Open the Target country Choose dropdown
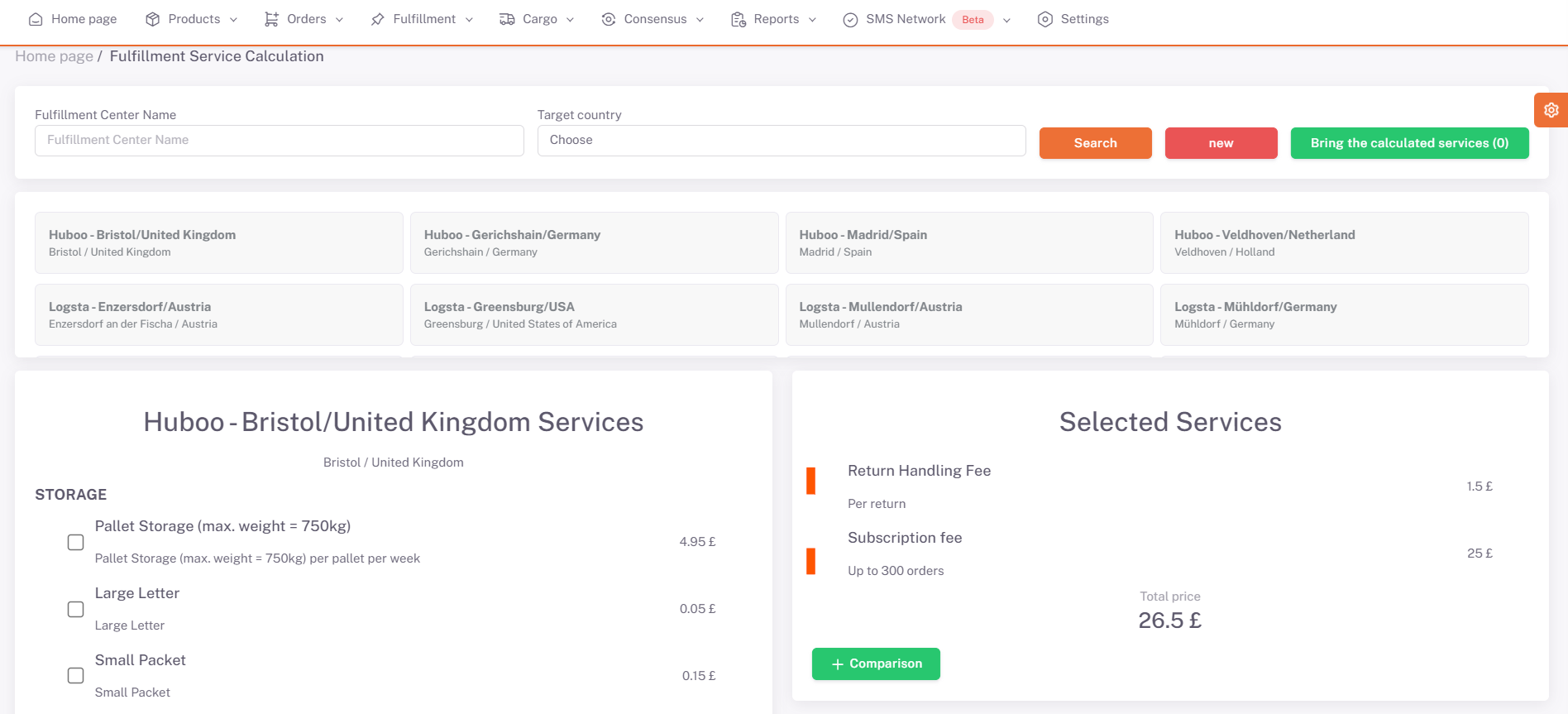This screenshot has height=714, width=1568. (782, 141)
